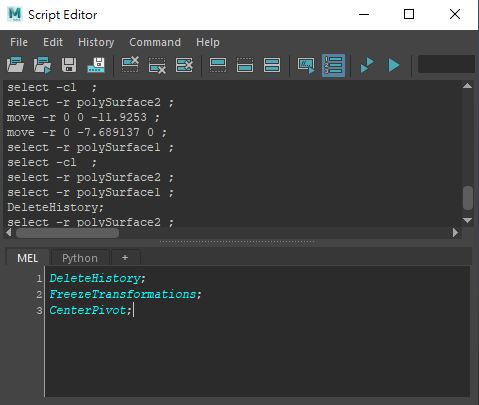This screenshot has width=479, height=405.
Task: Click Show Both Panes icon
Action: [x=272, y=65]
